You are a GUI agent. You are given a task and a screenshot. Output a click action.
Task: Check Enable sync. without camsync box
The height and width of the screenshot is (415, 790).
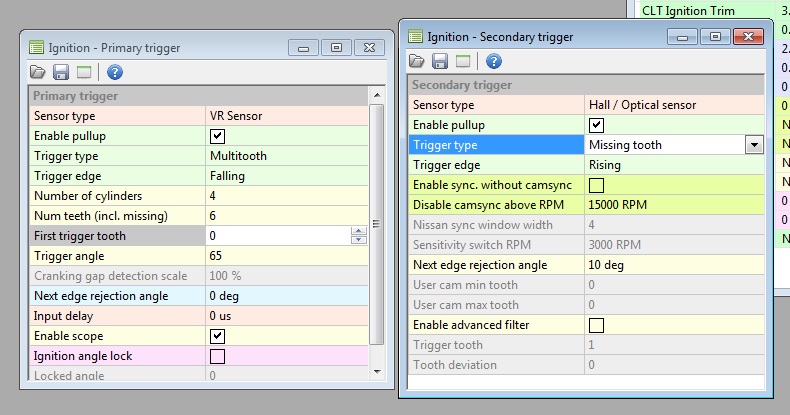(x=597, y=185)
